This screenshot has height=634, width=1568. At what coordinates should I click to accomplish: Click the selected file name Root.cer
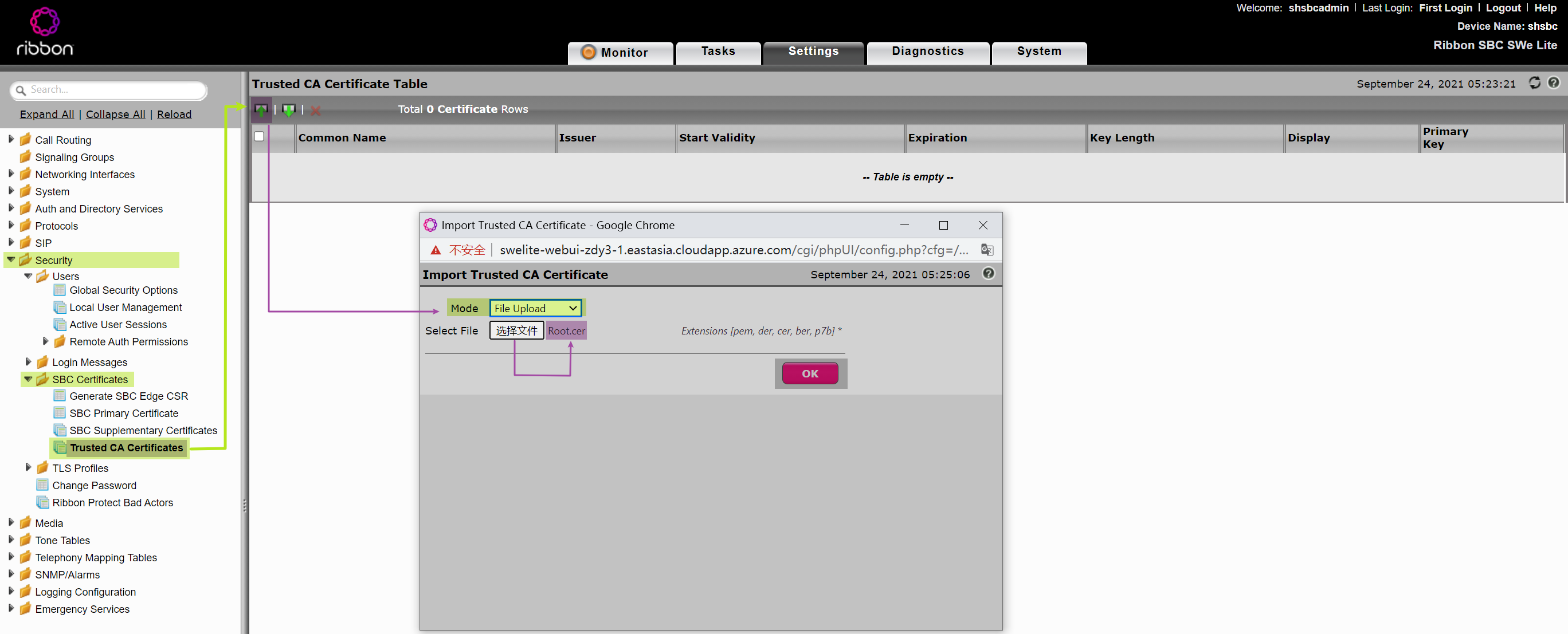pos(566,331)
